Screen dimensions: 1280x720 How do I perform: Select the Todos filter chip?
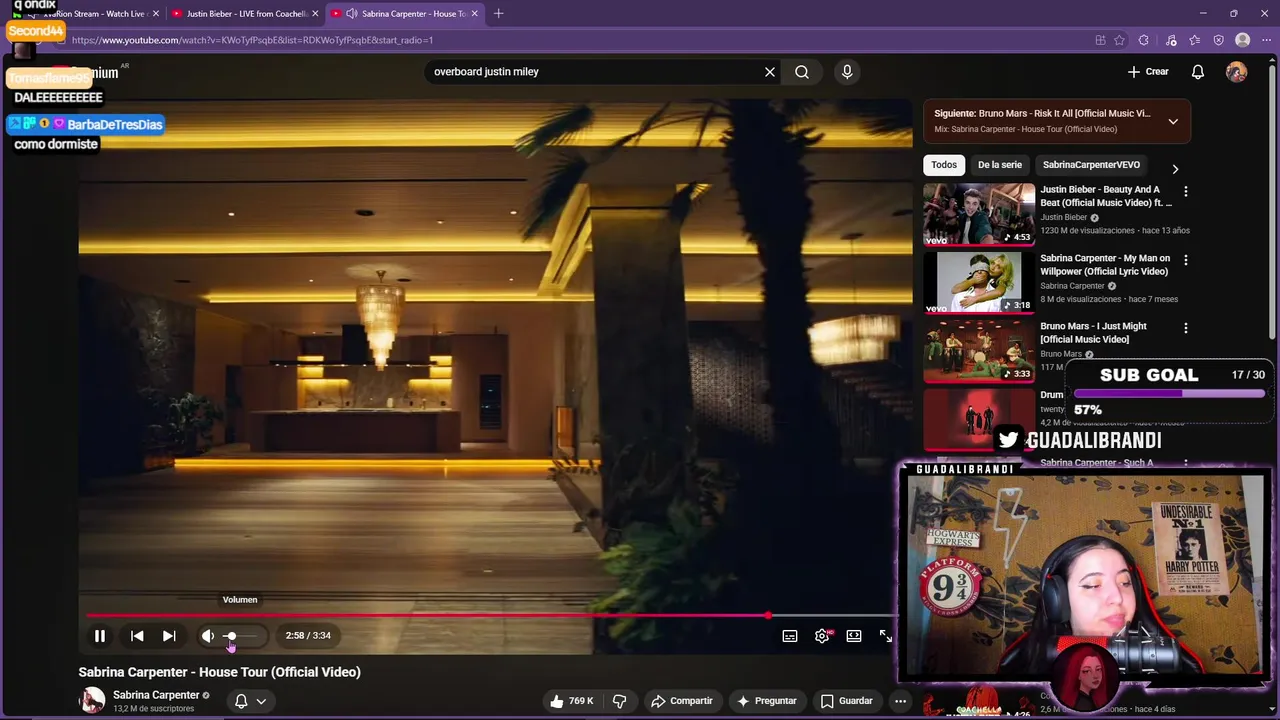tap(944, 165)
